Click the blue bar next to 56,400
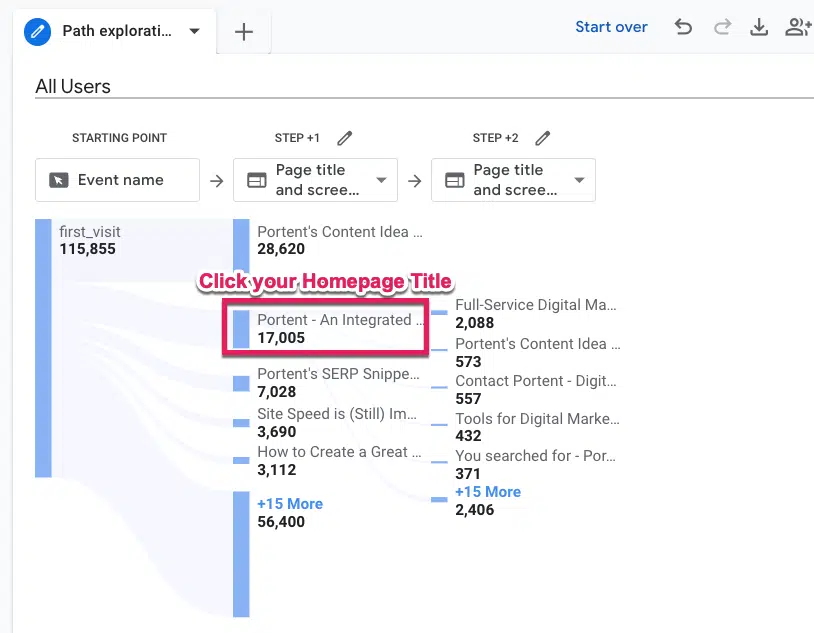Image resolution: width=814 pixels, height=633 pixels. tap(241, 555)
